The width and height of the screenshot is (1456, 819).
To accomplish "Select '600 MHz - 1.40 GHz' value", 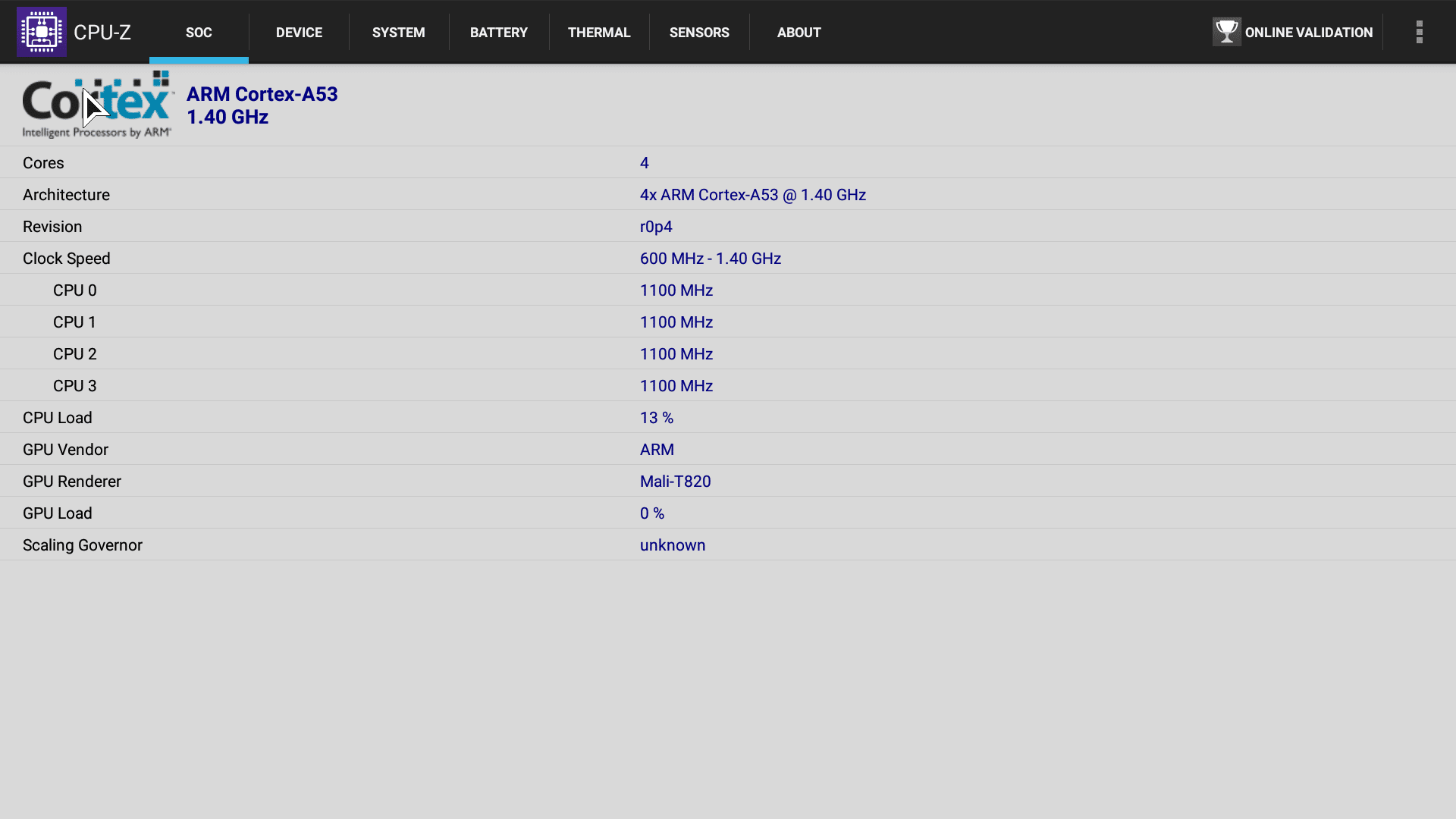I will (x=711, y=259).
